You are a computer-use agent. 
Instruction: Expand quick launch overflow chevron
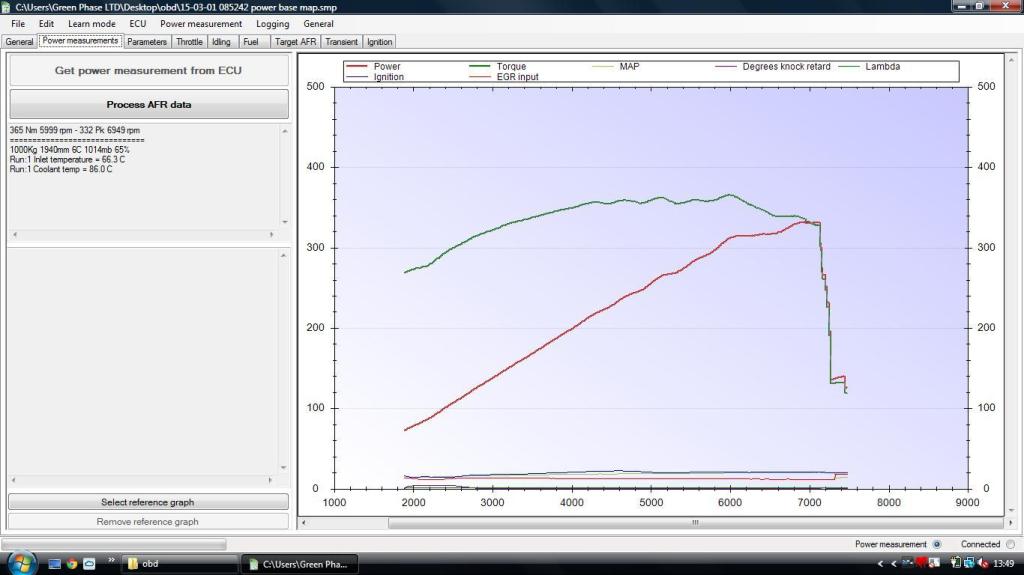tap(111, 560)
